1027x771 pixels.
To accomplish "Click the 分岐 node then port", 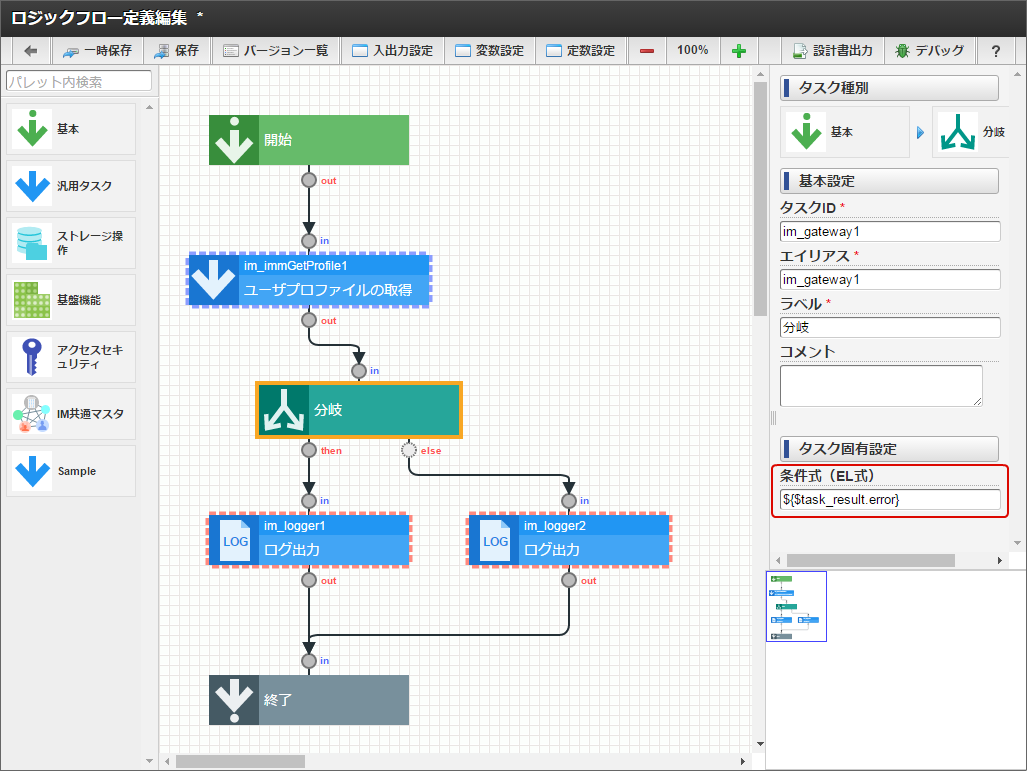I will tap(308, 450).
